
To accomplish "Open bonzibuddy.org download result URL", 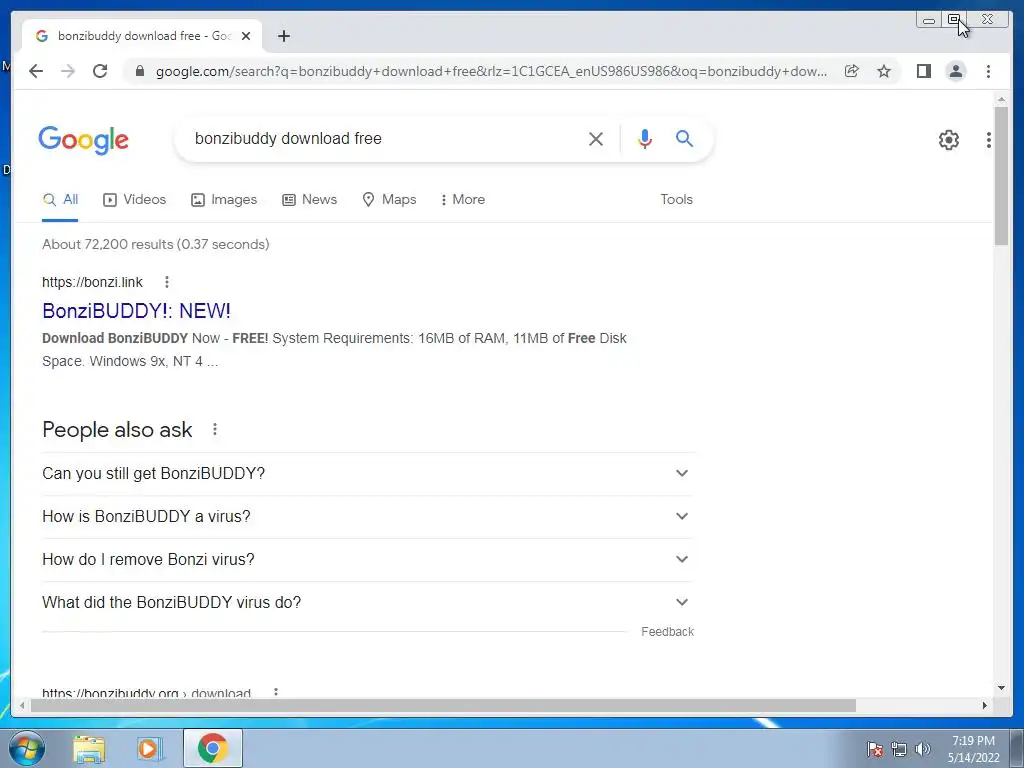I will click(146, 692).
